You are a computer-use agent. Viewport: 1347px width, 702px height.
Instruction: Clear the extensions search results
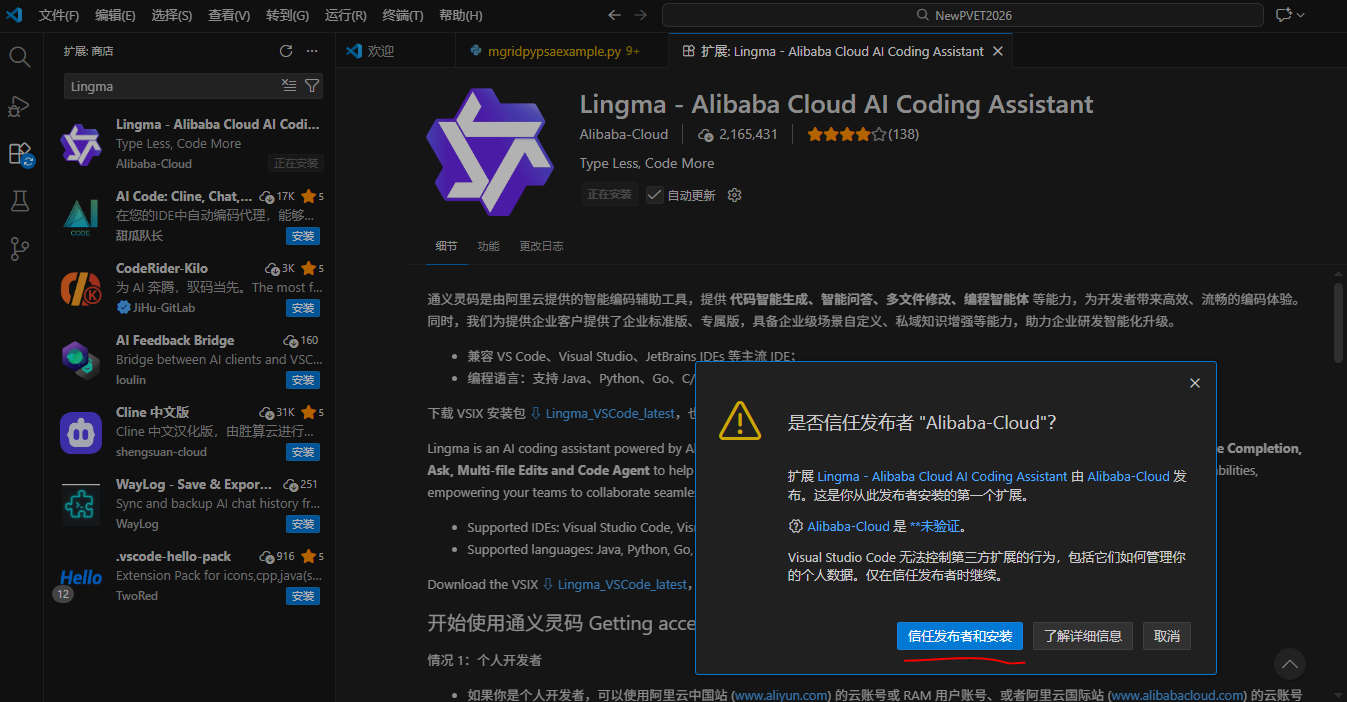pos(289,86)
